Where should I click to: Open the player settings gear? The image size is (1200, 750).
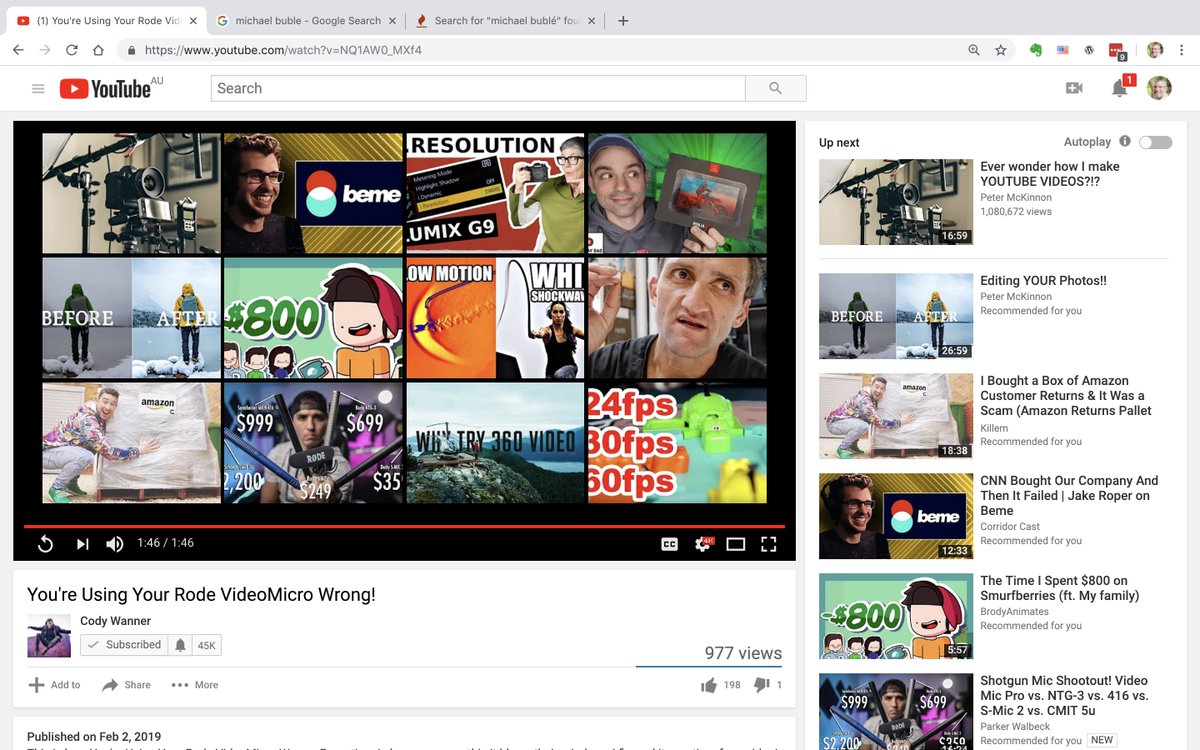(x=703, y=544)
